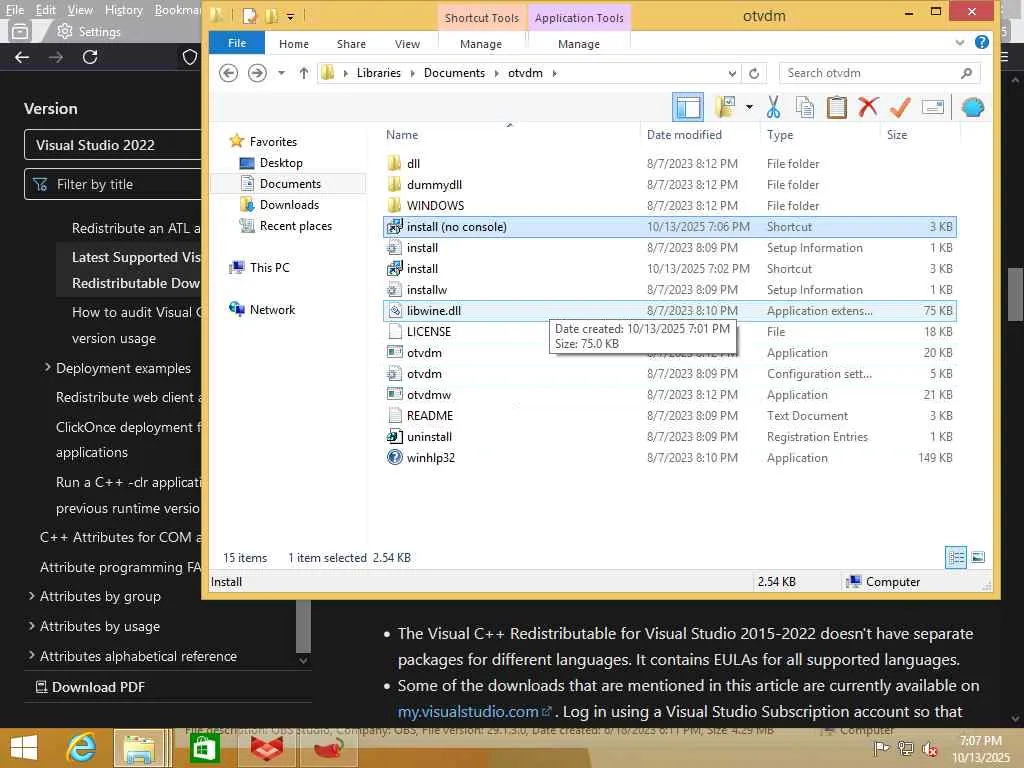Open the browser History menu

pos(123,10)
